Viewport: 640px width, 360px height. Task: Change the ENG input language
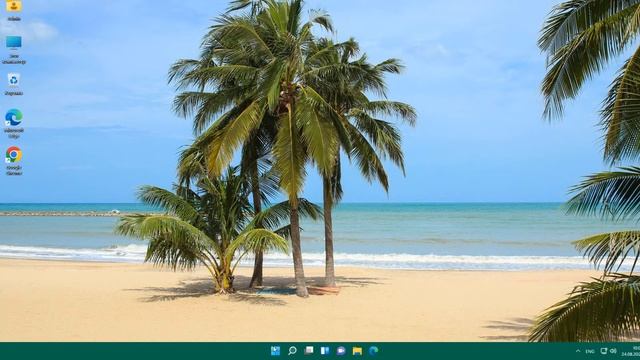590,351
